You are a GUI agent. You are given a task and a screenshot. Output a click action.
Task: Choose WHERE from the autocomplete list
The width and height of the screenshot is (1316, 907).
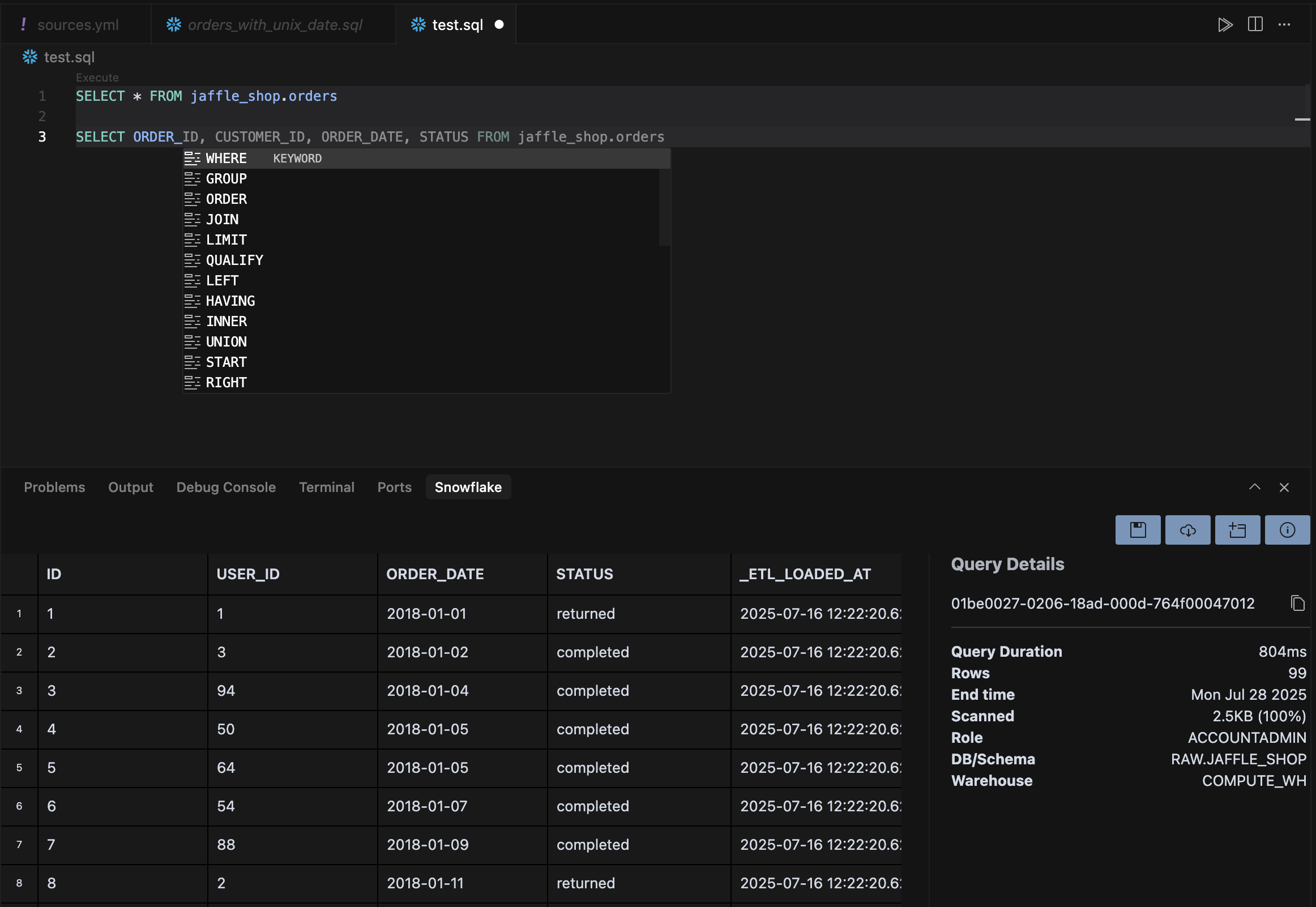[426, 159]
